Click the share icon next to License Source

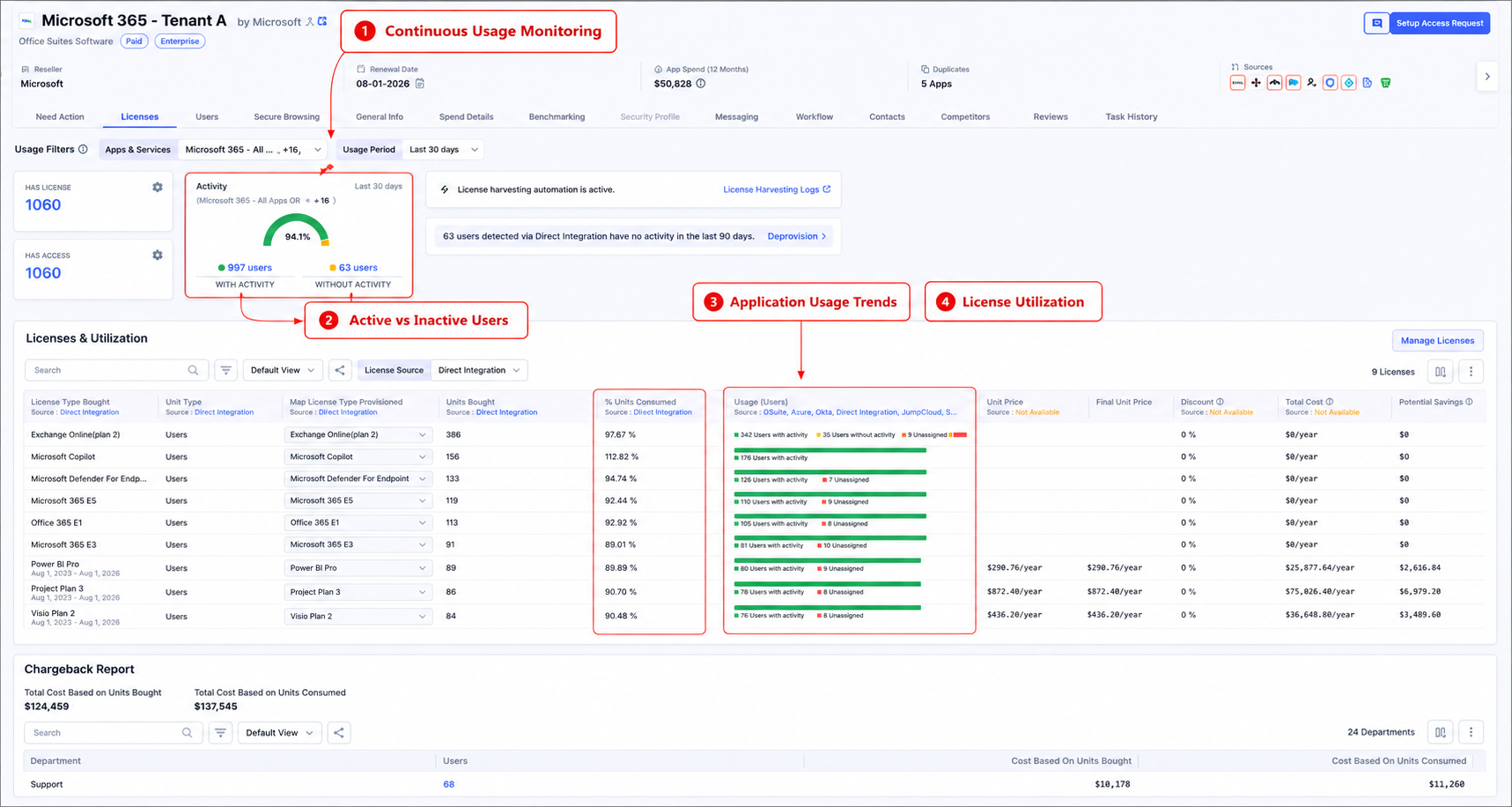340,370
